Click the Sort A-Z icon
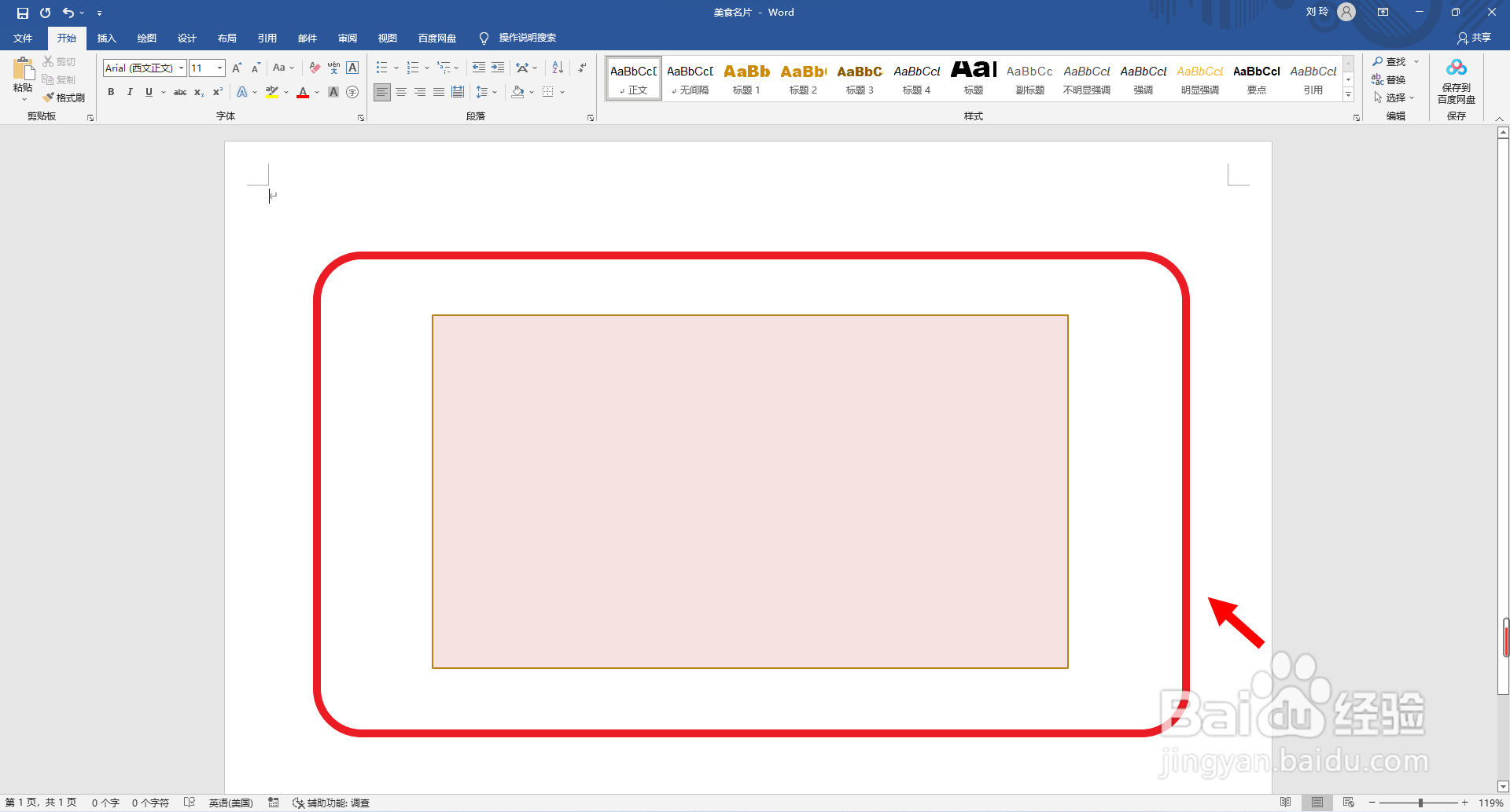 click(x=558, y=68)
